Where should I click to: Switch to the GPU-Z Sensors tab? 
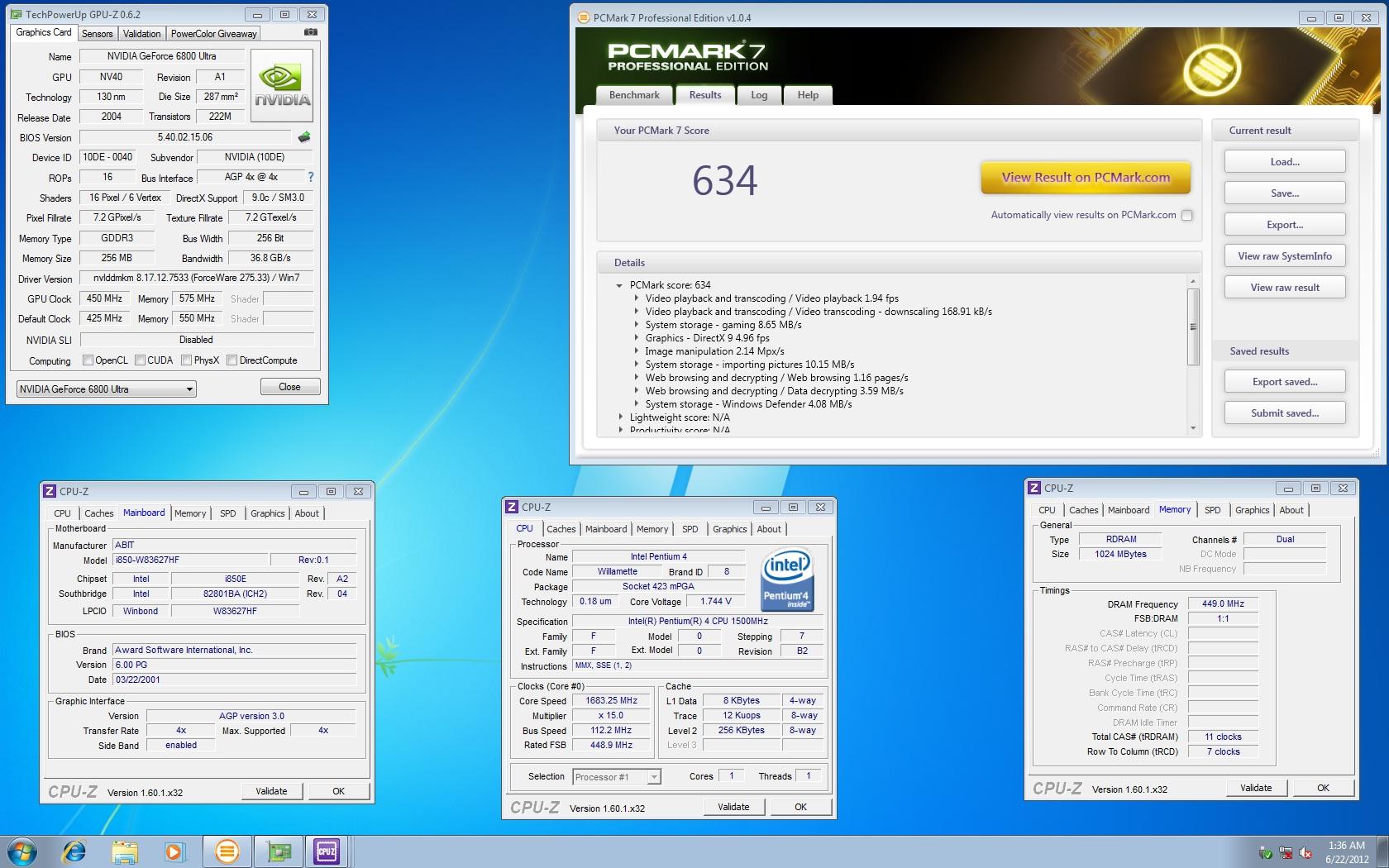[x=97, y=34]
